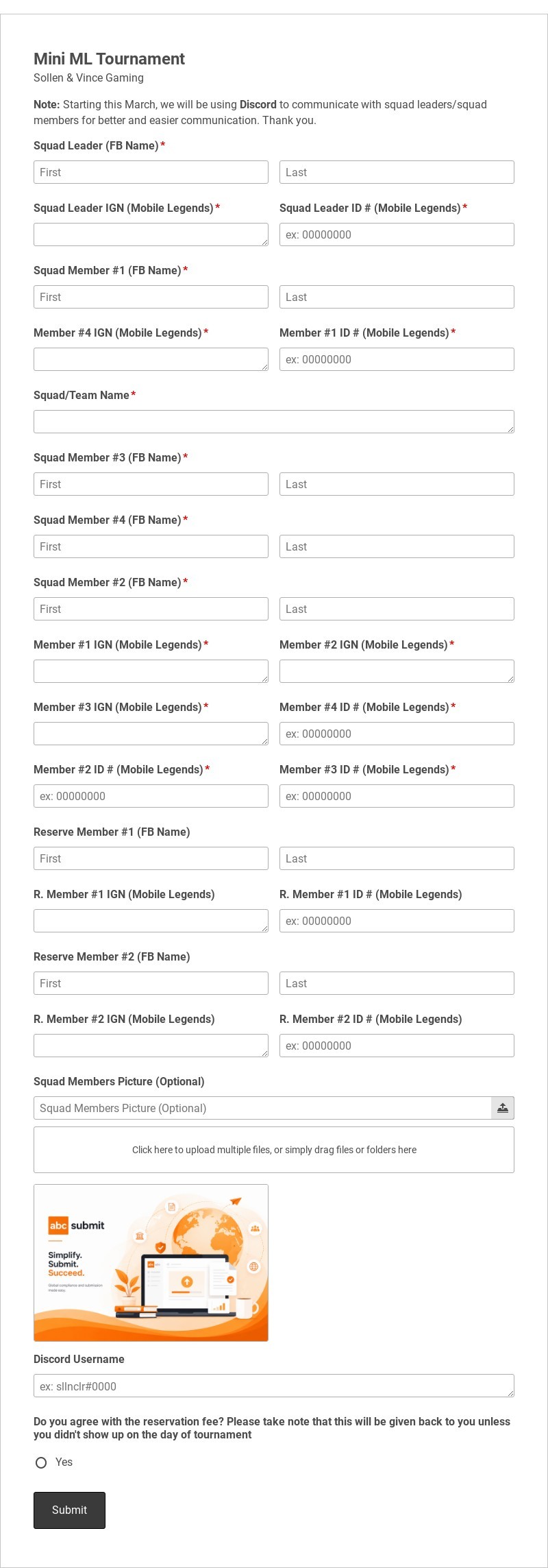
Task: Focus the Member #3 IGN field
Action: (151, 734)
